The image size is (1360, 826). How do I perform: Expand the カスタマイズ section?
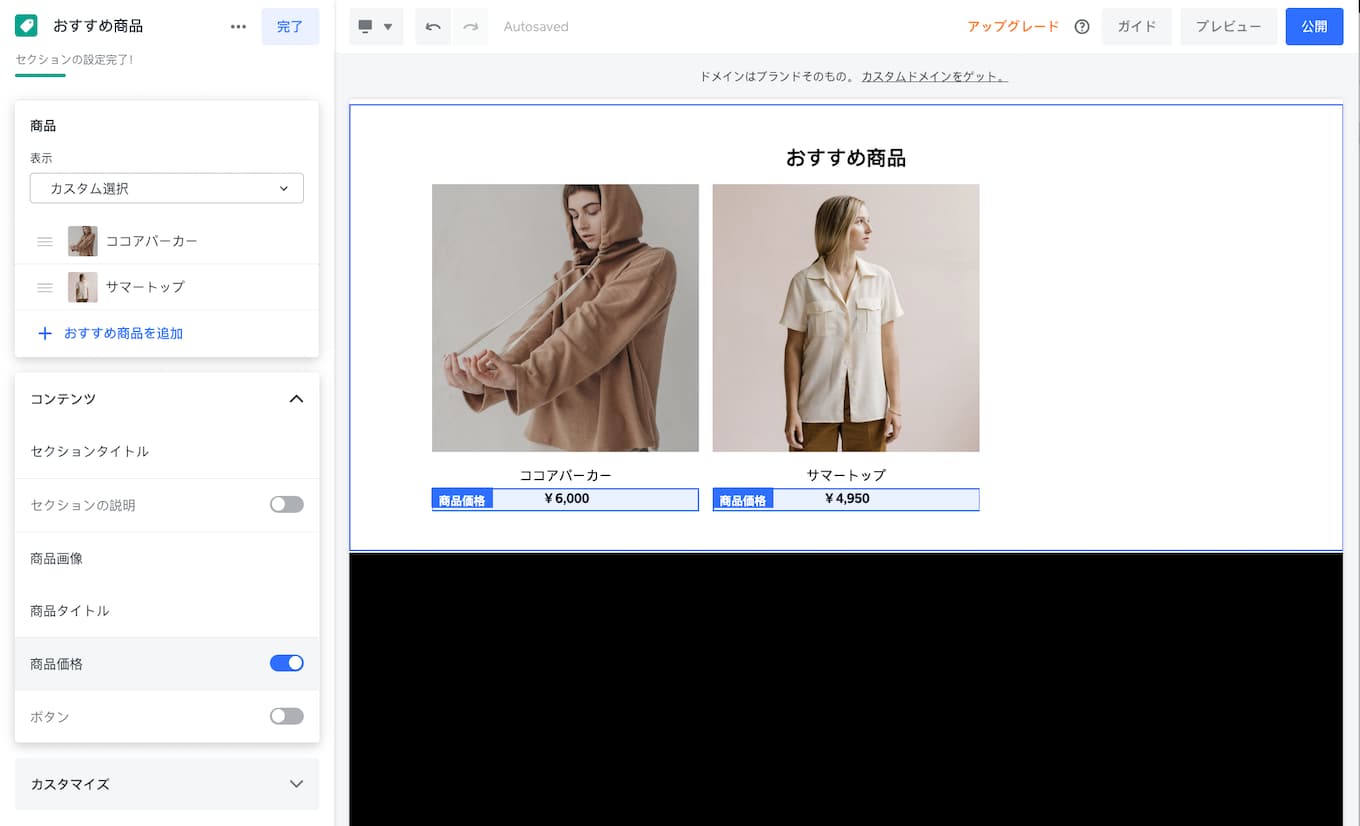(x=296, y=784)
